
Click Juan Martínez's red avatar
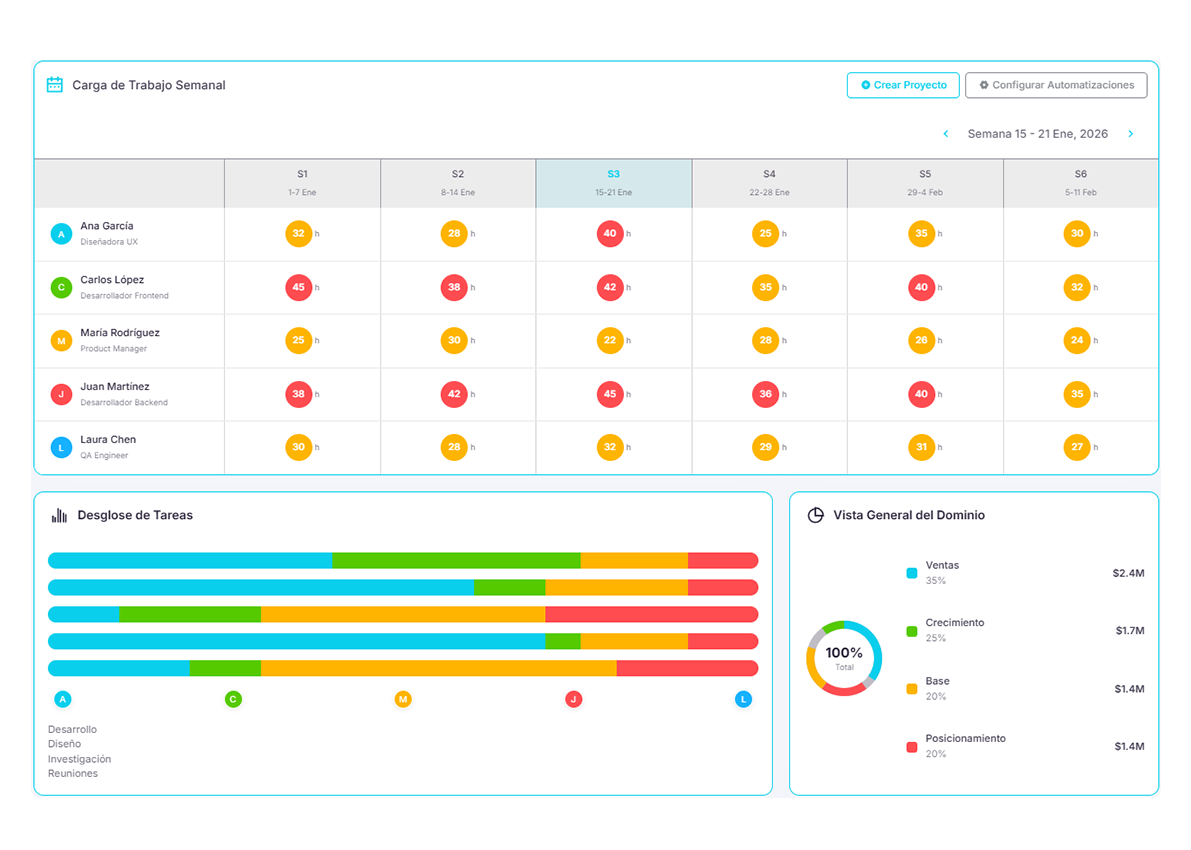point(61,395)
